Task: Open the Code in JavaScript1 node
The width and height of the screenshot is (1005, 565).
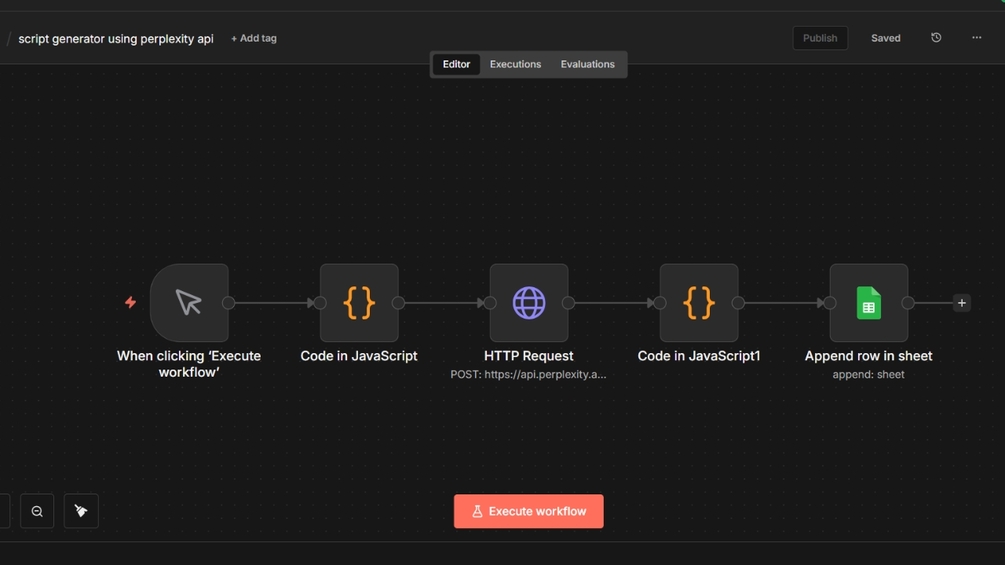Action: [x=699, y=302]
